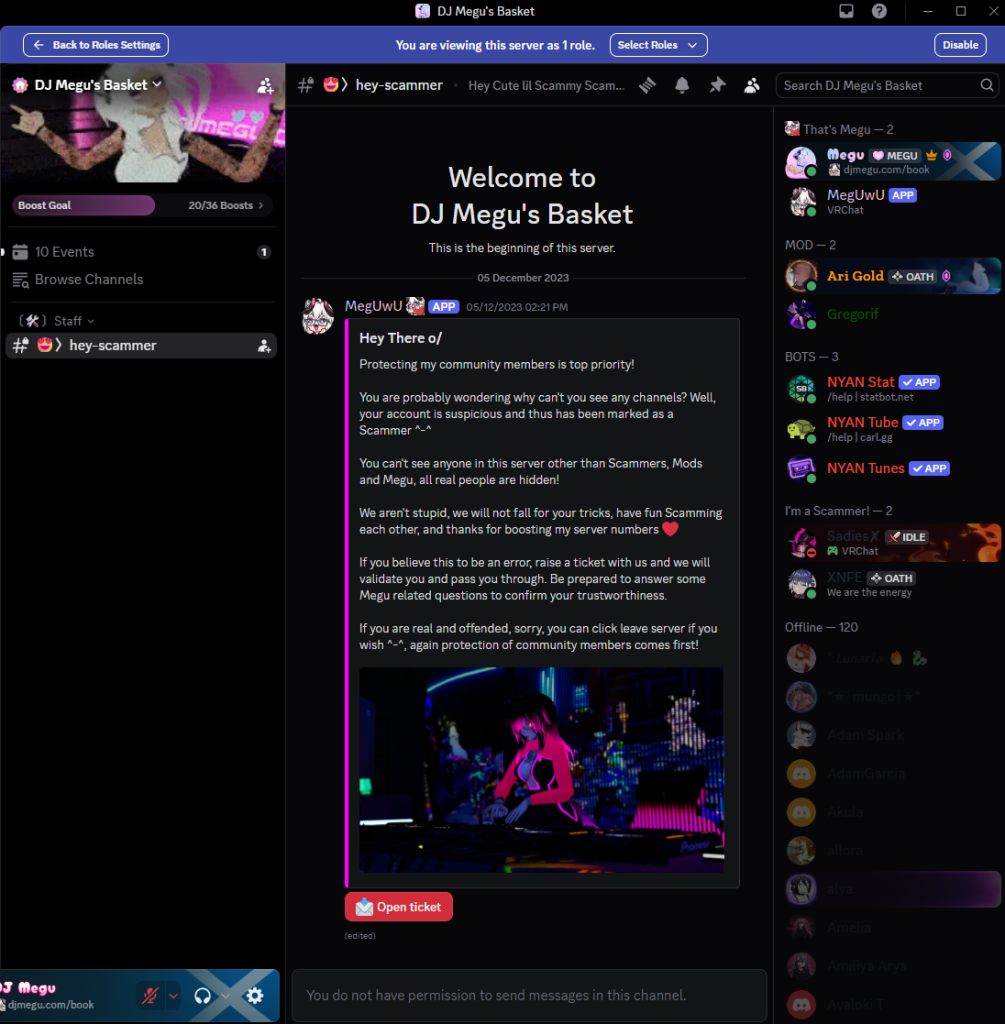Image resolution: width=1005 pixels, height=1024 pixels.
Task: Expand DJ Megu's Basket server menu
Action: click(98, 85)
